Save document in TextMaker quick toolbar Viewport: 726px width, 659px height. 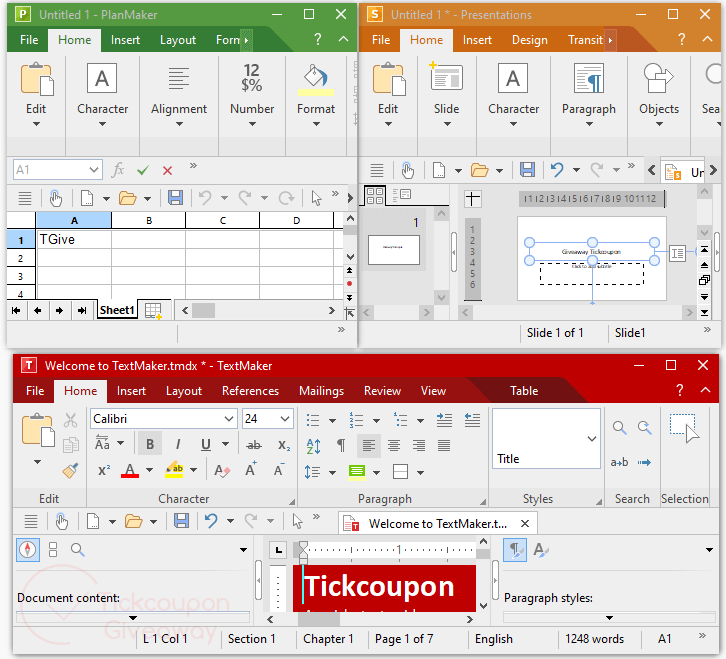click(x=181, y=521)
